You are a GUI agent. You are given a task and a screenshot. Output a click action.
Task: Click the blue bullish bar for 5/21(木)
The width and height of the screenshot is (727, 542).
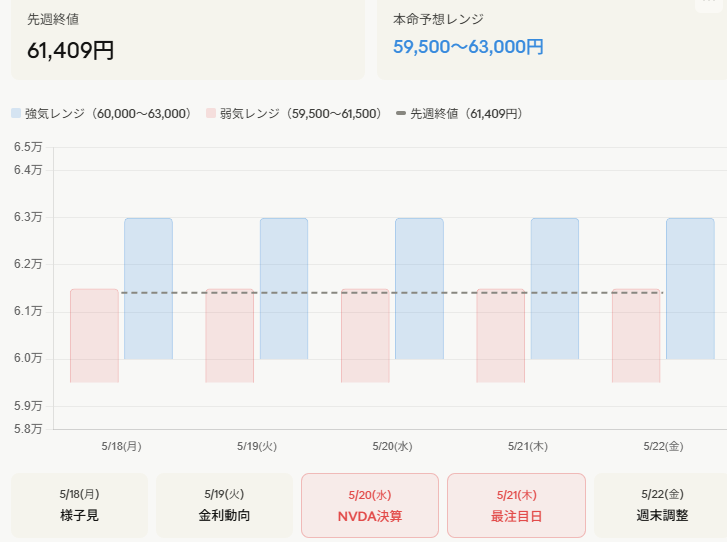point(555,288)
